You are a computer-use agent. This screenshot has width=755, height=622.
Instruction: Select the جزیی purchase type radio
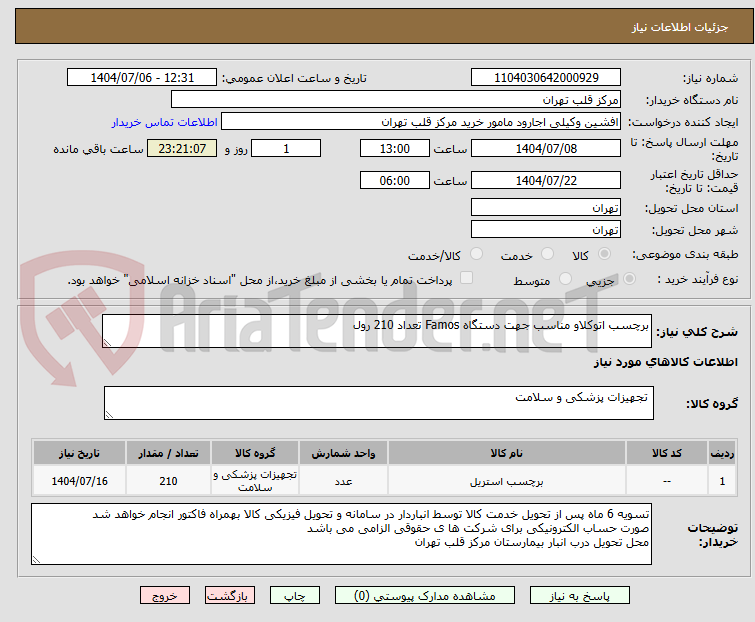629,279
